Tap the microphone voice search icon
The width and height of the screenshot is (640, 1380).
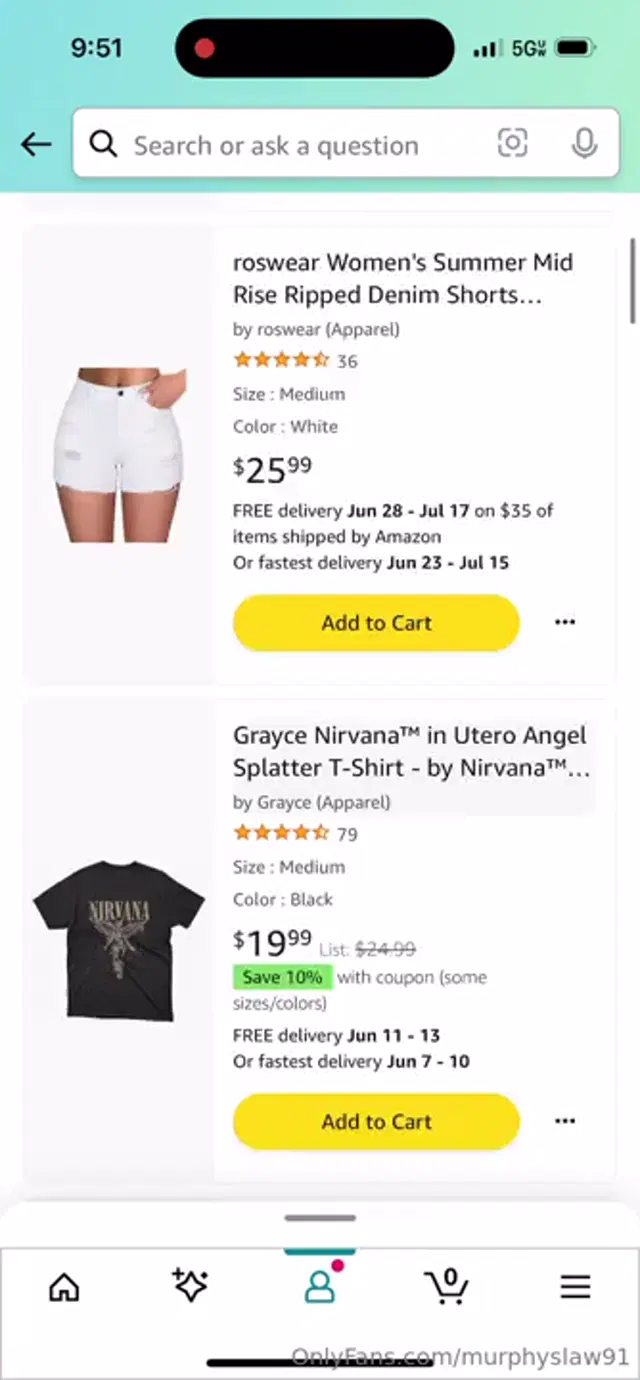pos(584,144)
